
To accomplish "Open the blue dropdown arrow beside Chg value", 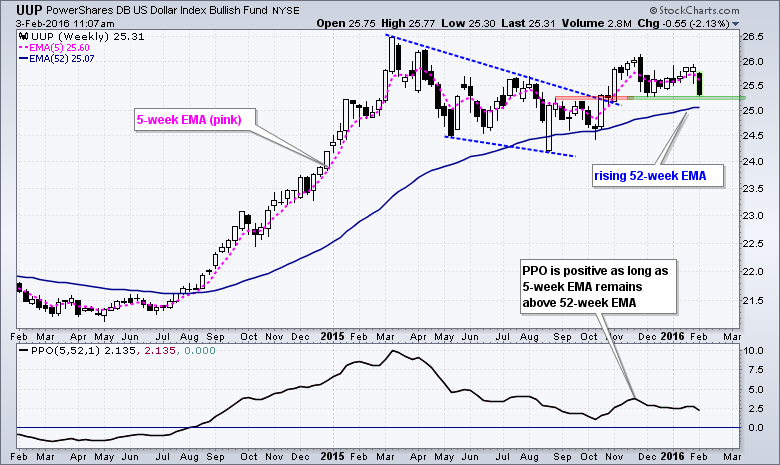I will (x=736, y=24).
